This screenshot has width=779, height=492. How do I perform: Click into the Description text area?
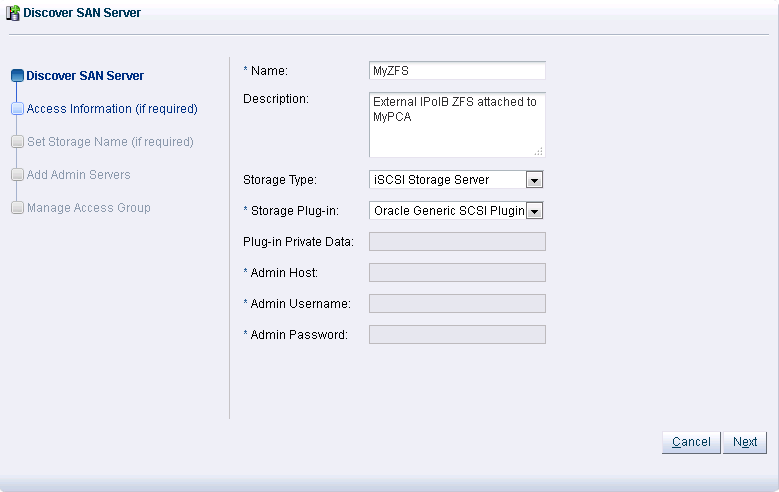457,125
